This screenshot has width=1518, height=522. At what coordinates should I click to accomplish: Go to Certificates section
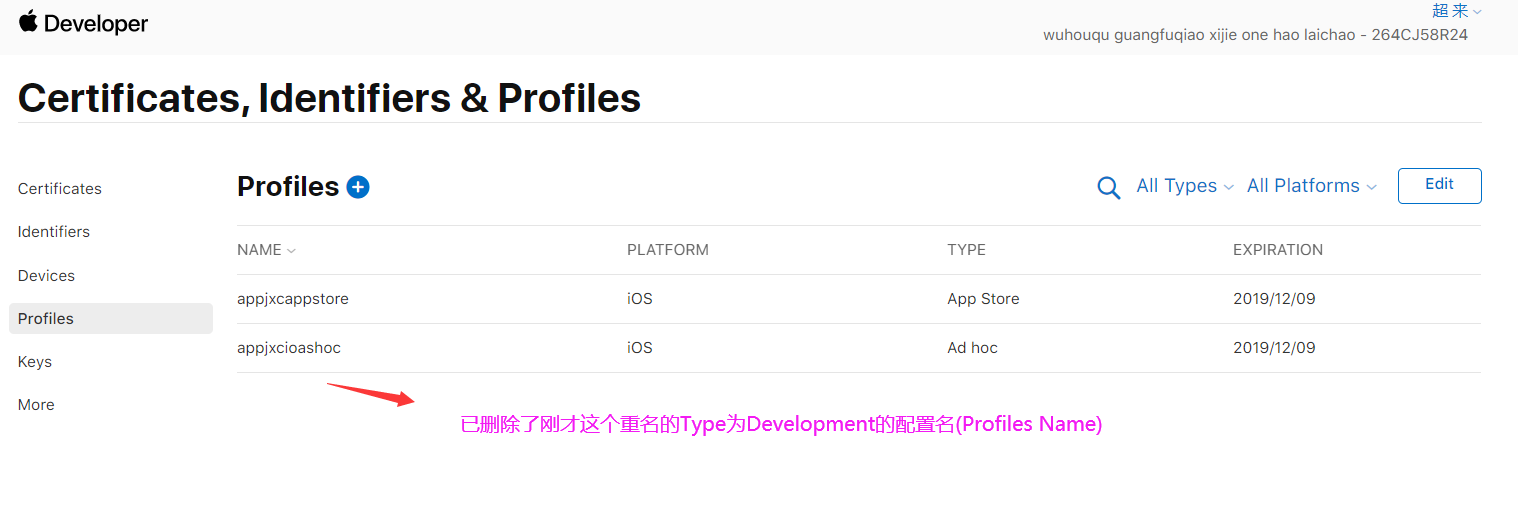click(60, 189)
